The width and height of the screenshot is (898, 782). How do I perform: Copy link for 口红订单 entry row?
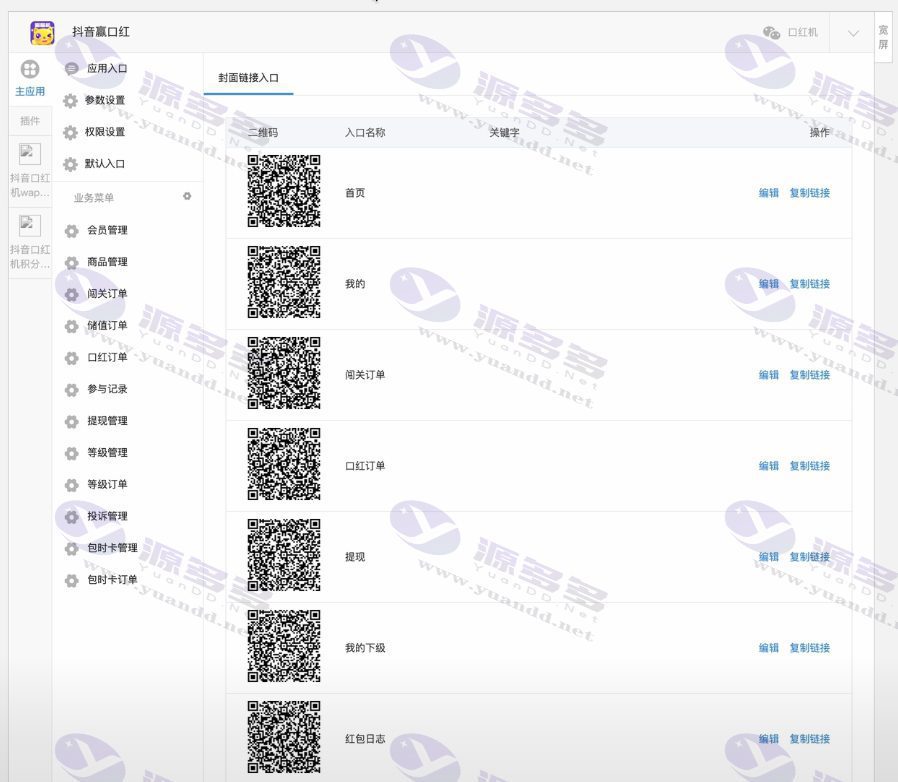click(810, 466)
